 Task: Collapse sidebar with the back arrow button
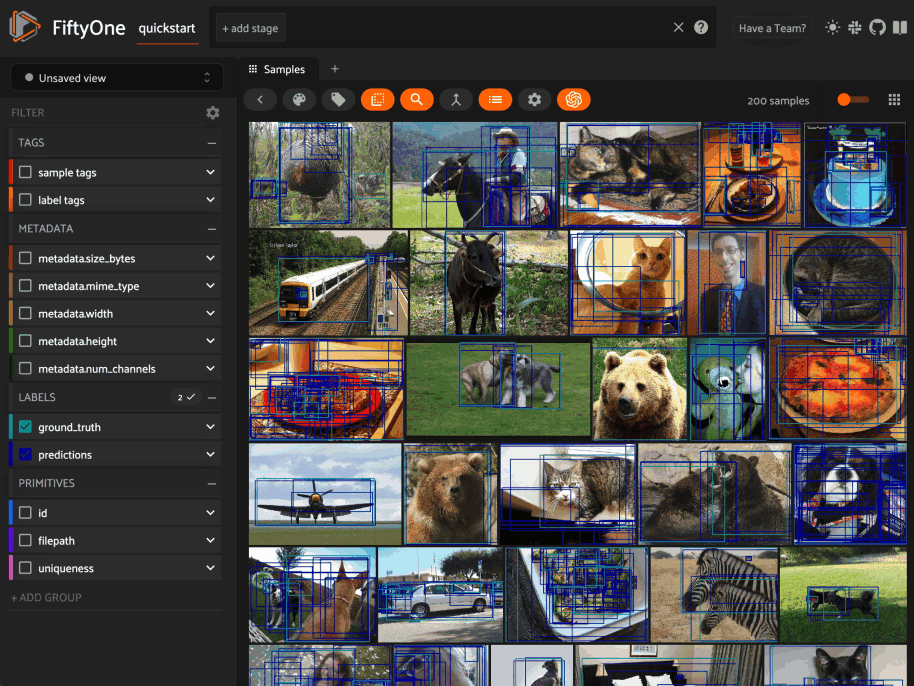click(x=260, y=100)
